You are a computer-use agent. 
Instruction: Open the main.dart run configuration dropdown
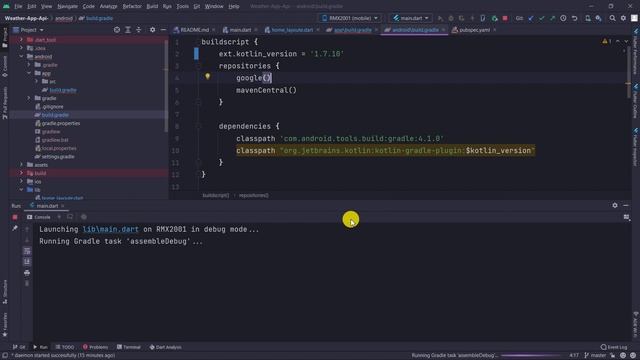point(411,18)
